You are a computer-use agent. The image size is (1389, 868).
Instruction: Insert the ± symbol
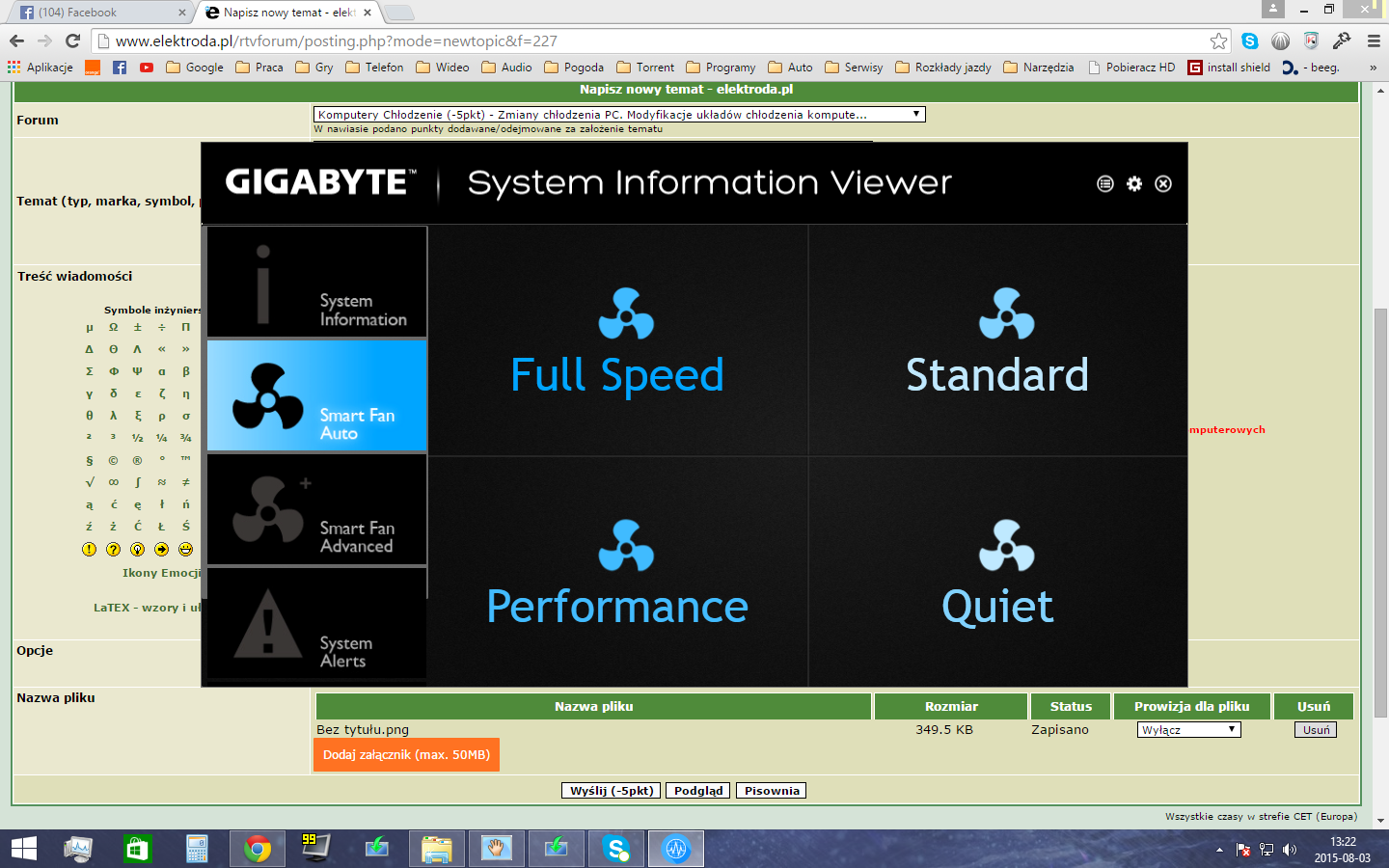point(137,327)
